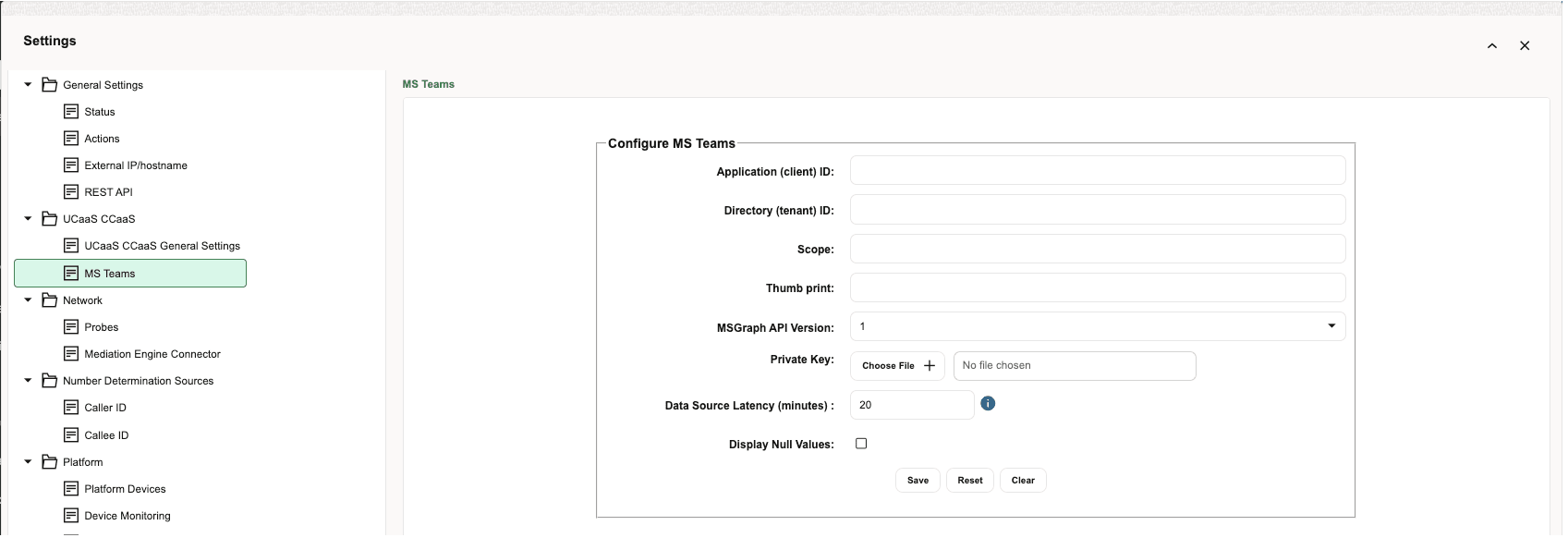The image size is (1568, 550).
Task: Click the Configure MS Teams legend text
Action: (x=672, y=143)
